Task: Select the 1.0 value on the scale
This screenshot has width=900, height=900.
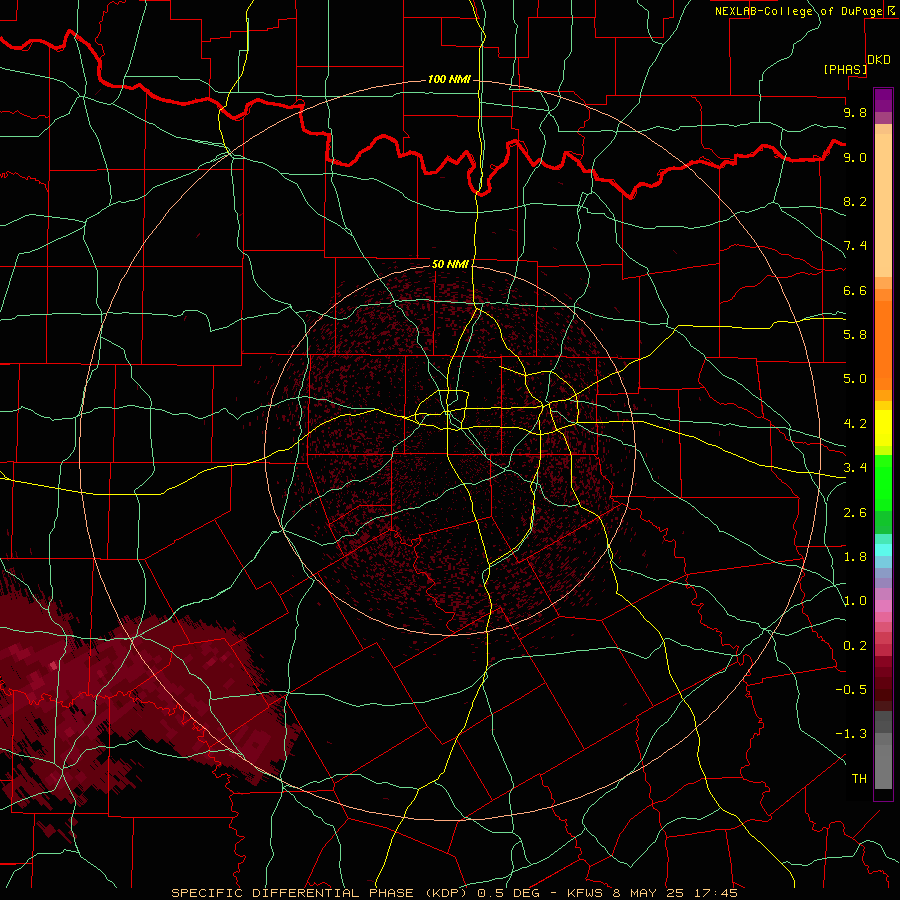Action: click(x=855, y=601)
